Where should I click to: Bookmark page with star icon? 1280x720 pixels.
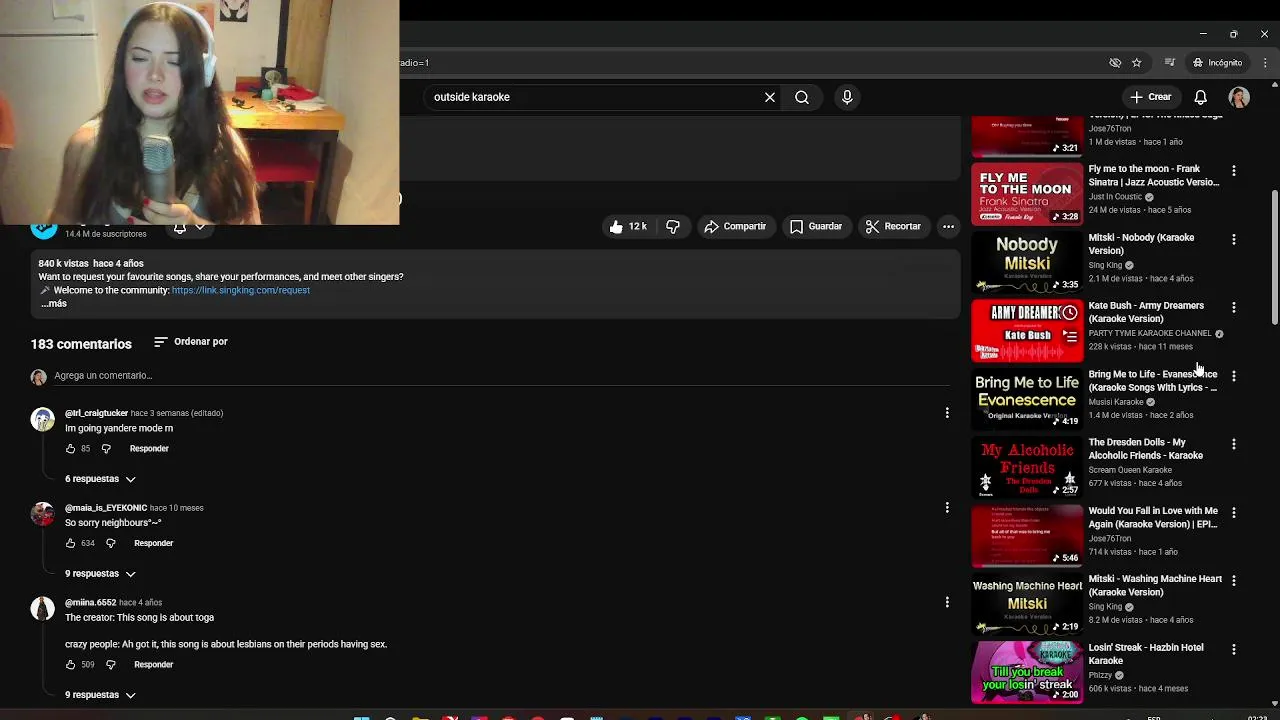[x=1137, y=62]
